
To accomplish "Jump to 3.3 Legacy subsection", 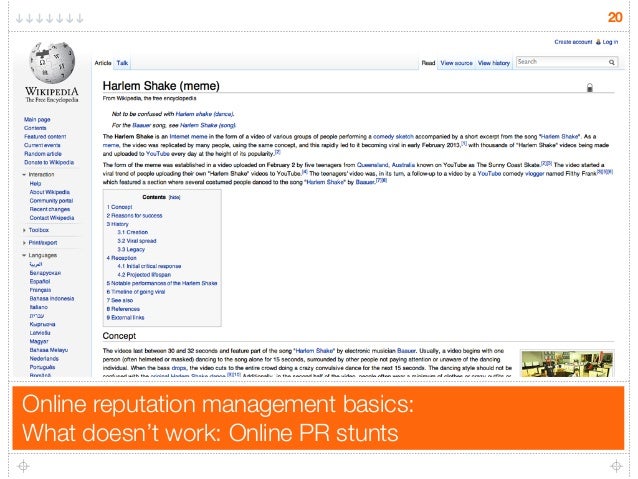I will point(131,249).
